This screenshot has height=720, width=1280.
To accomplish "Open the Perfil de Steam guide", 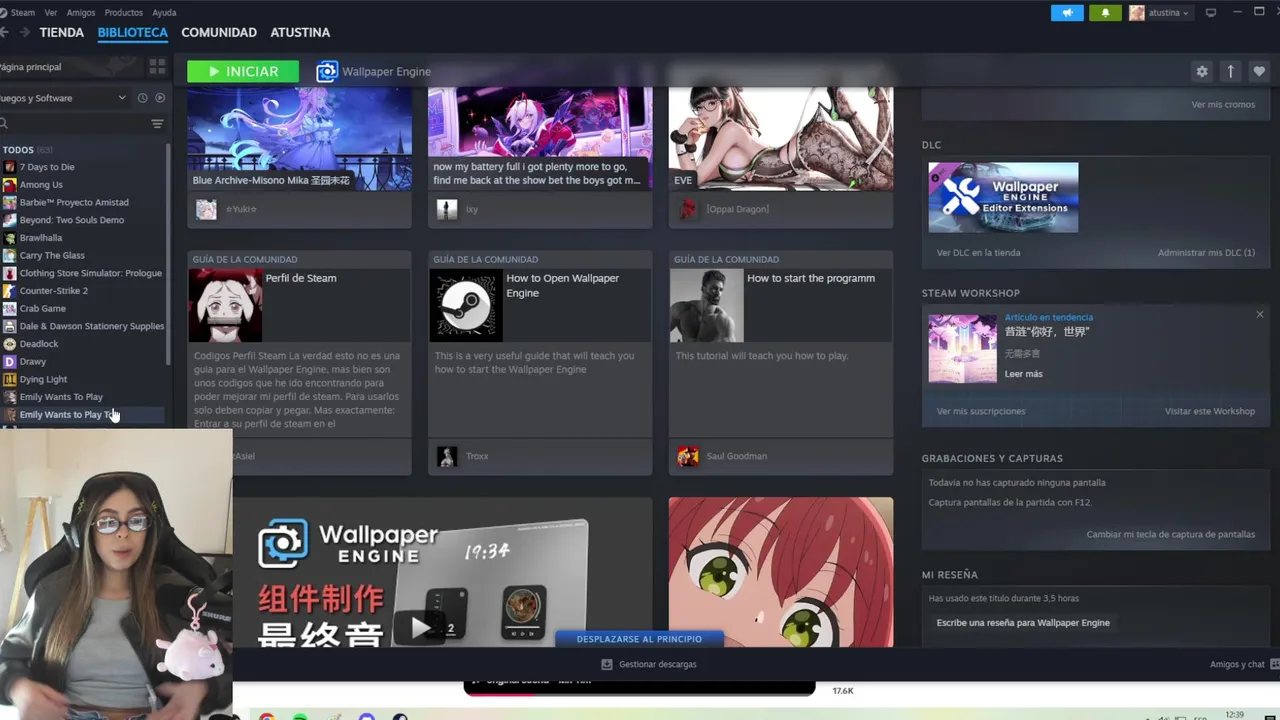I will (300, 362).
